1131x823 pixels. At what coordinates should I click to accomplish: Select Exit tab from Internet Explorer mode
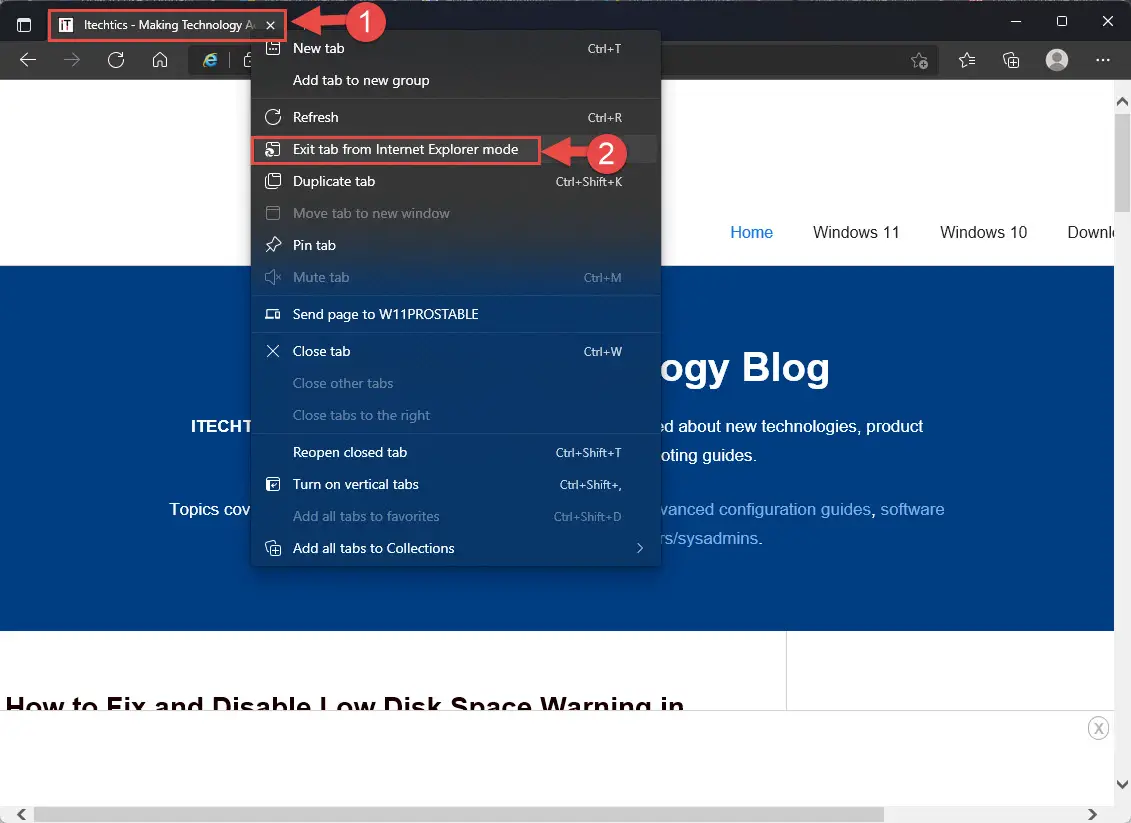tap(402, 149)
